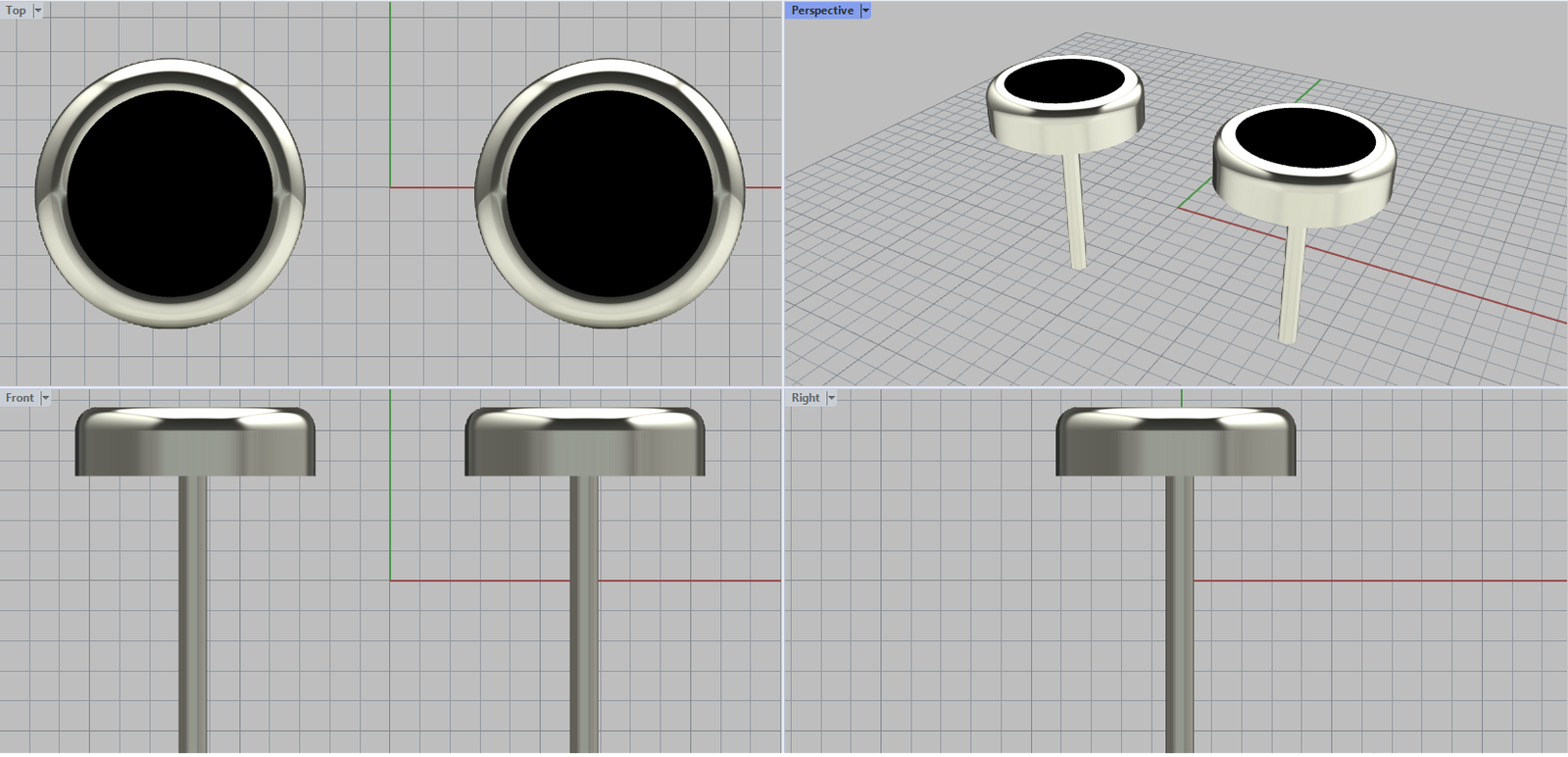
Task: Expand the Perspective viewport menu arrow
Action: 865,11
